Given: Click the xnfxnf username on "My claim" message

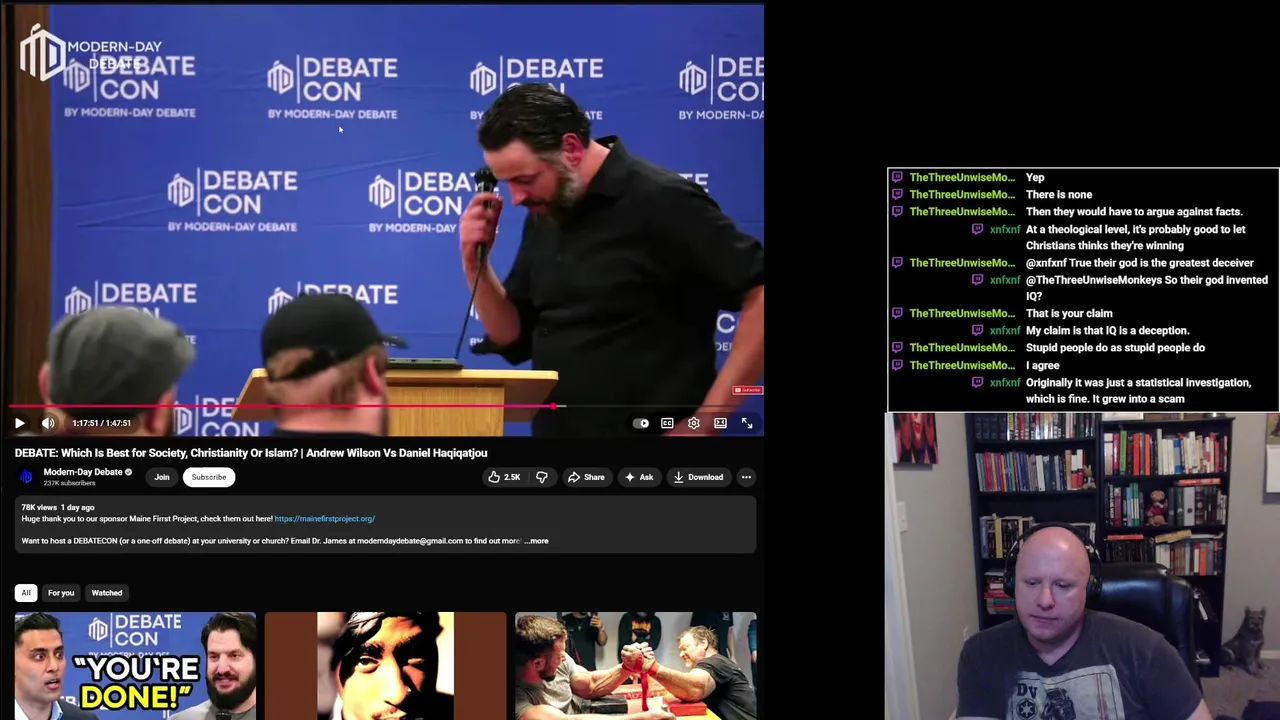Looking at the screenshot, I should click(x=1005, y=331).
